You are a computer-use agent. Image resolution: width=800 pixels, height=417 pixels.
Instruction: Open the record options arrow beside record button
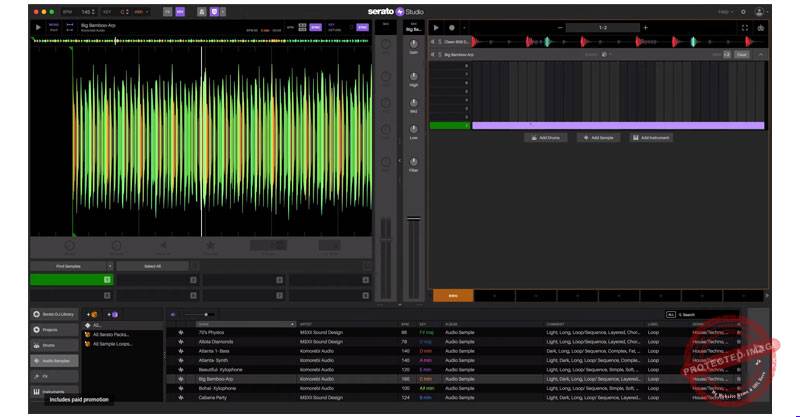464,28
